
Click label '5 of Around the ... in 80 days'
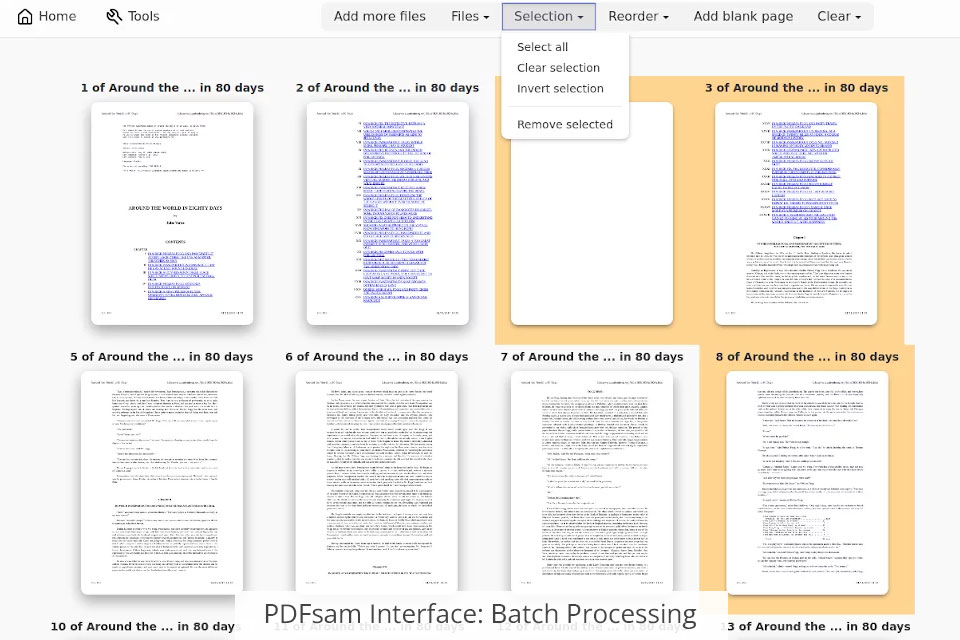tap(162, 356)
